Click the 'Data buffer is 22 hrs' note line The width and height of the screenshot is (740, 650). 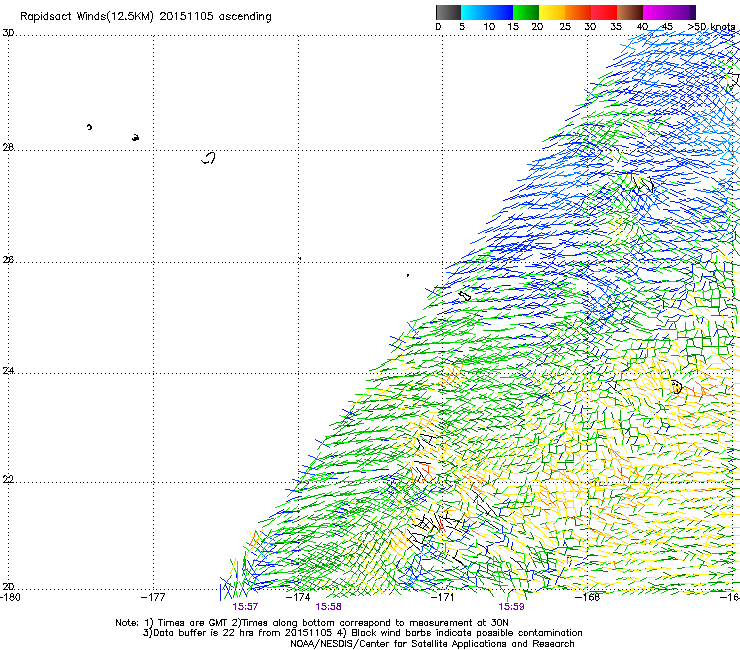click(x=362, y=633)
